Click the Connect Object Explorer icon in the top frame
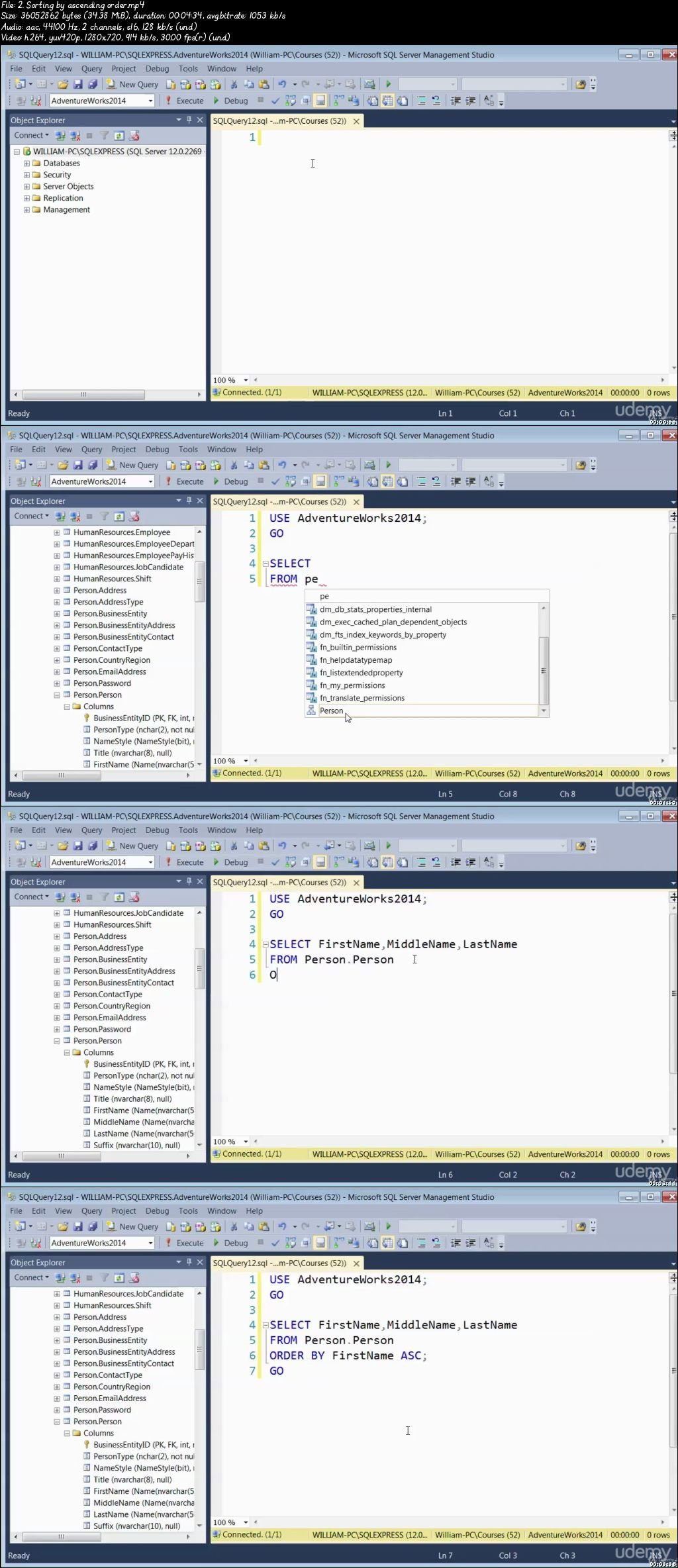678x1568 pixels. tap(60, 136)
